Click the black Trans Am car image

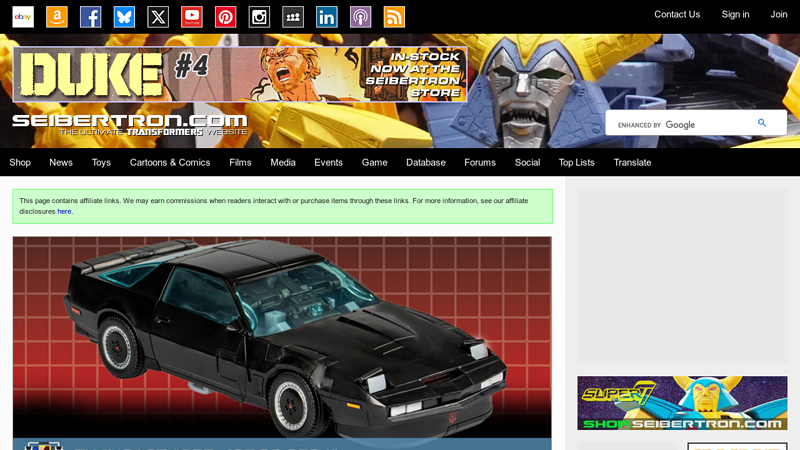coord(282,337)
